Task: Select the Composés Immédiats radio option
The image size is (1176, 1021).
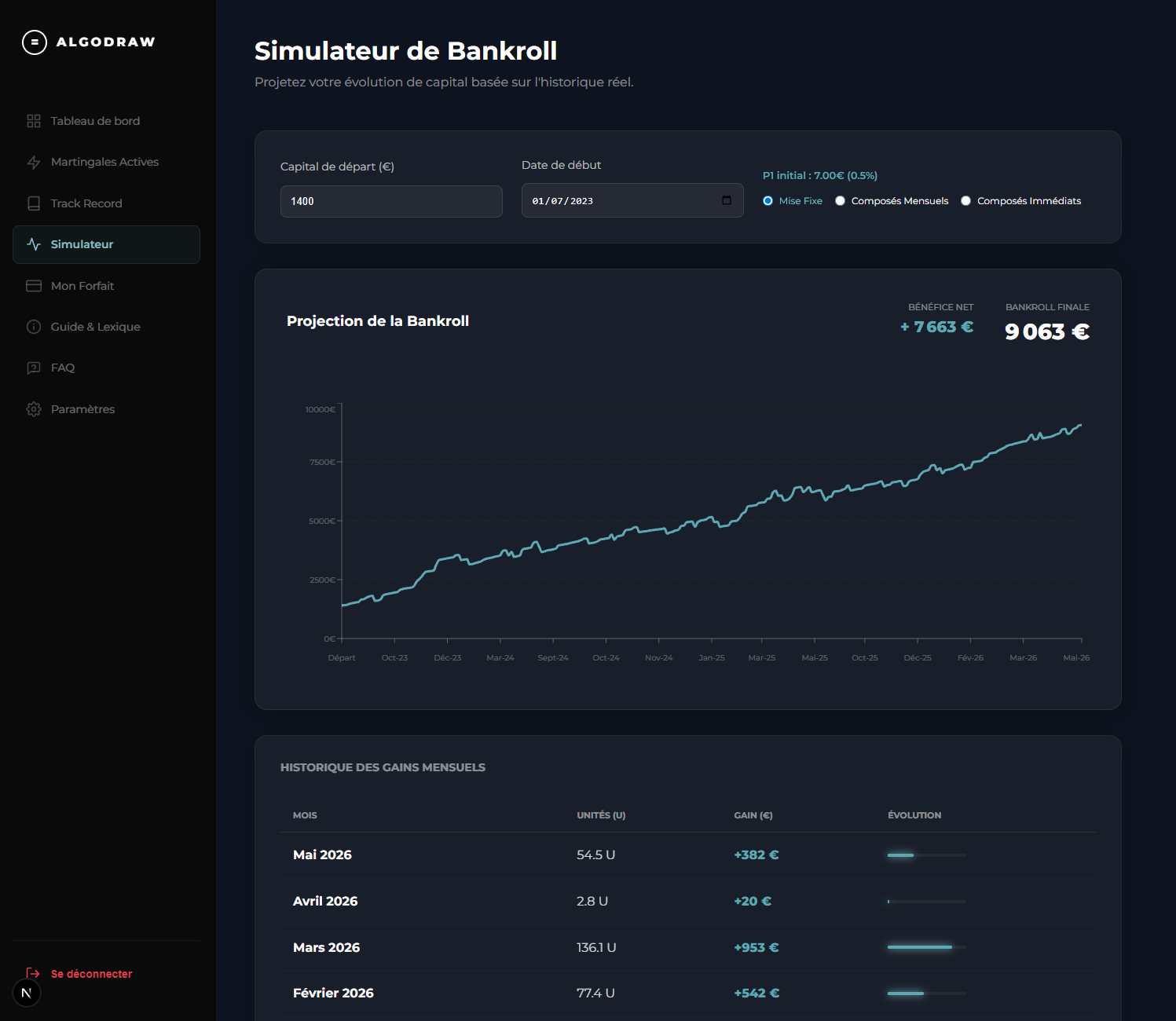Action: coord(965,201)
